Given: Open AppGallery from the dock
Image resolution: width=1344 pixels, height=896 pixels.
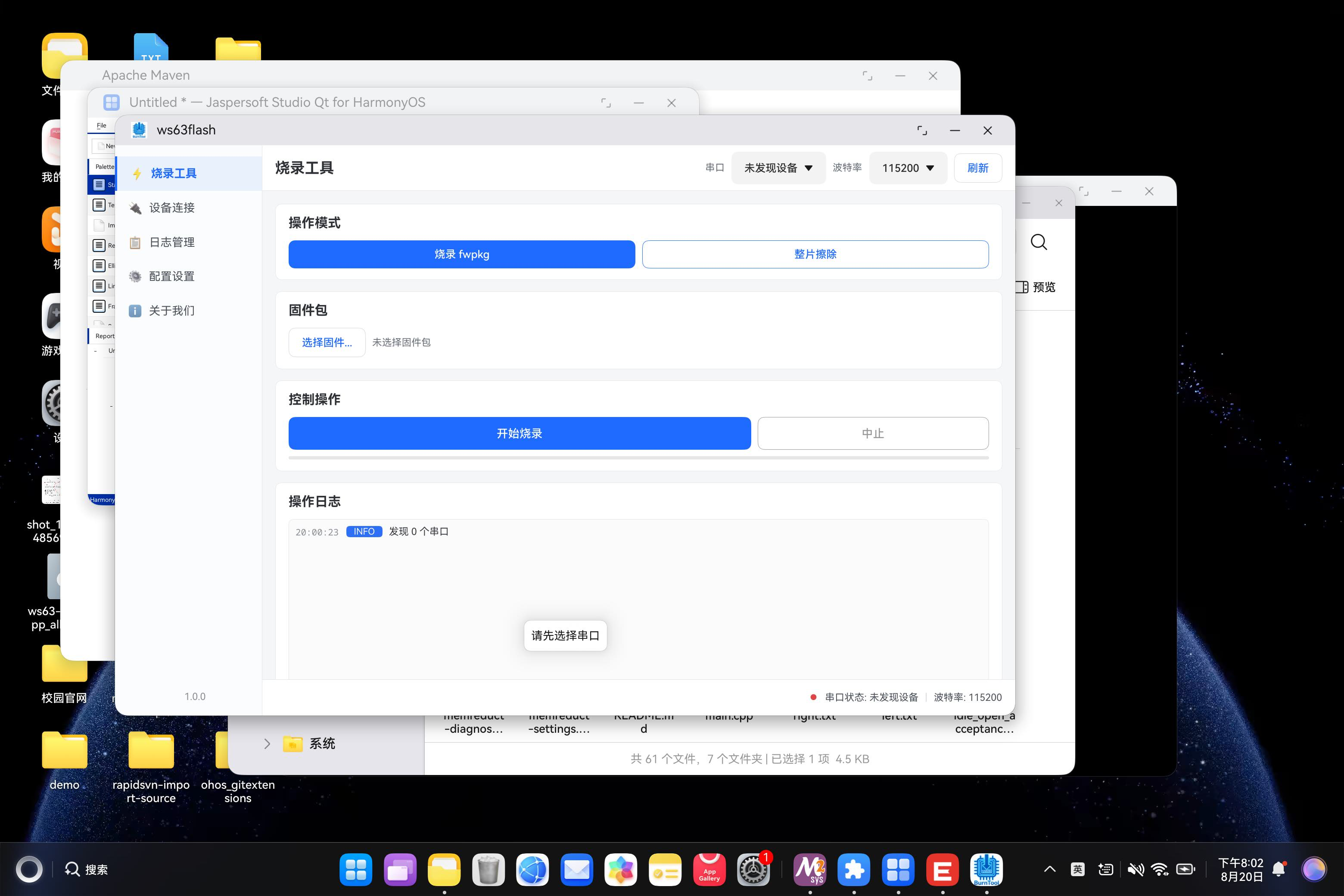Looking at the screenshot, I should click(709, 870).
